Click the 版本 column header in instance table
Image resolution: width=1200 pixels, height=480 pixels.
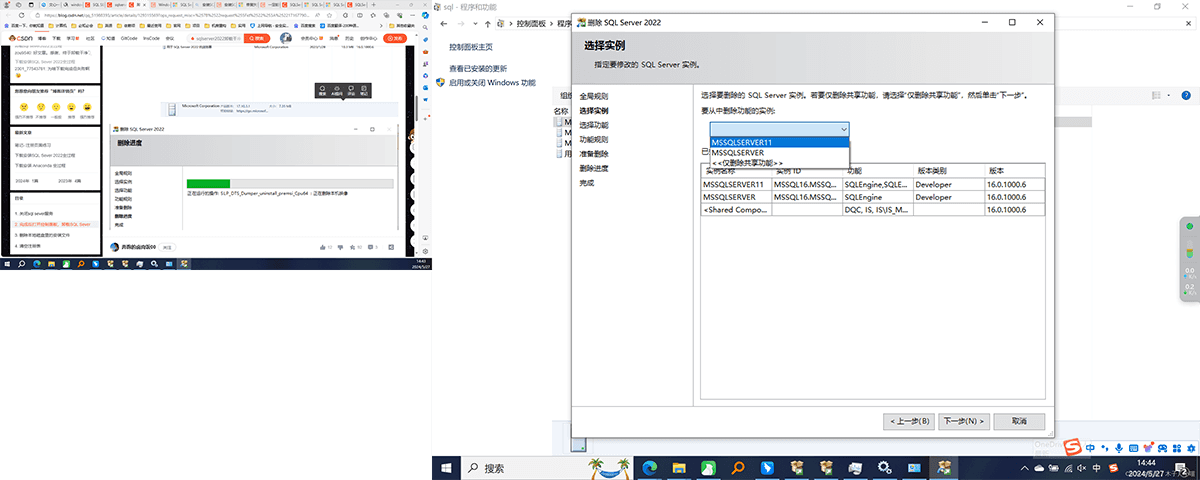click(1014, 171)
